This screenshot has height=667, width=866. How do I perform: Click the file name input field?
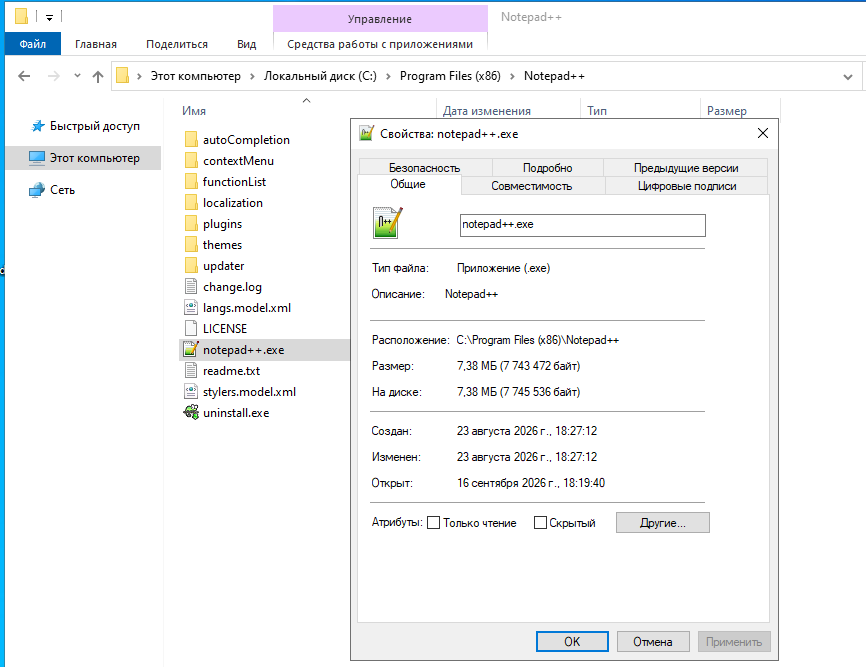583,225
